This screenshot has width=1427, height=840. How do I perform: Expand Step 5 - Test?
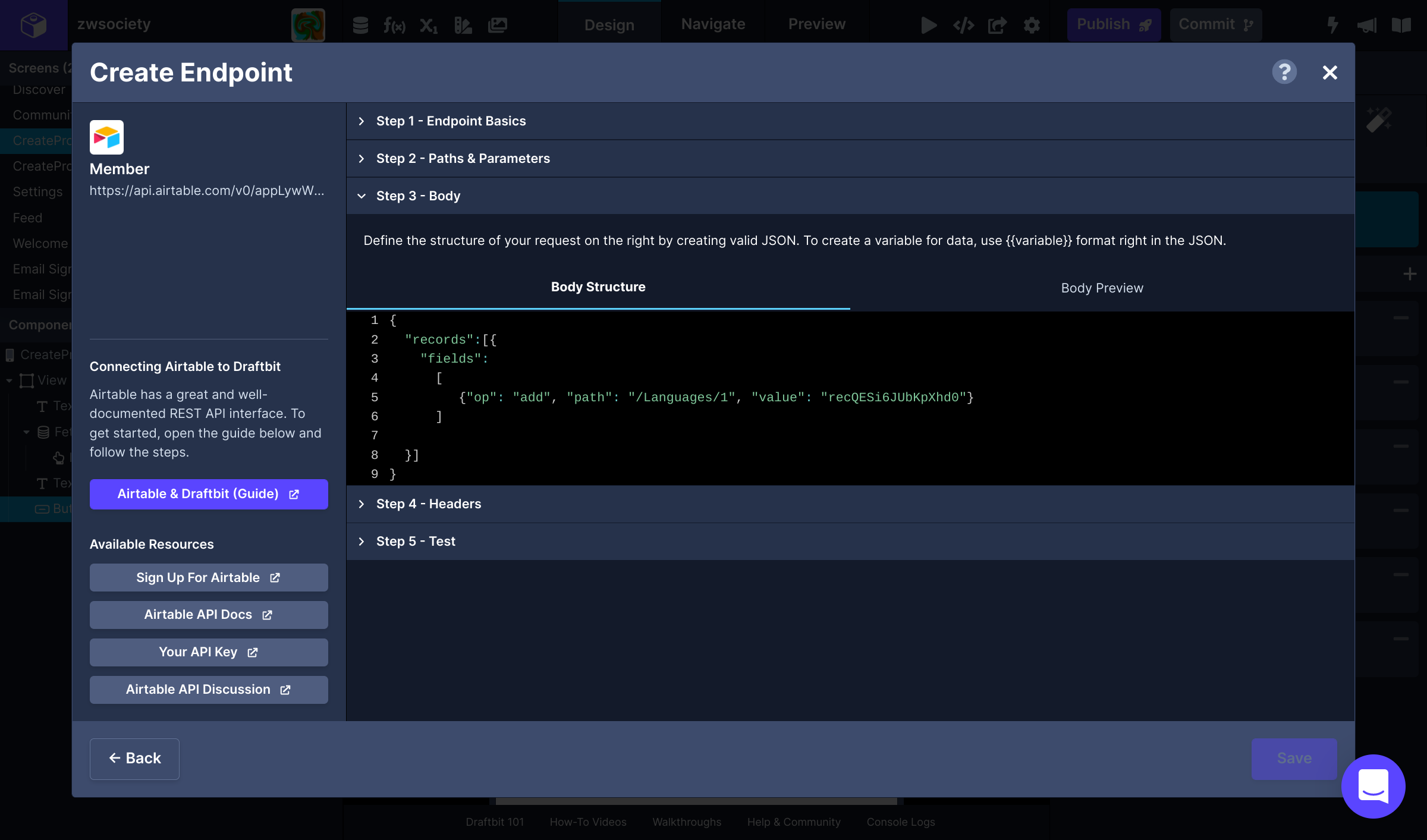[850, 542]
